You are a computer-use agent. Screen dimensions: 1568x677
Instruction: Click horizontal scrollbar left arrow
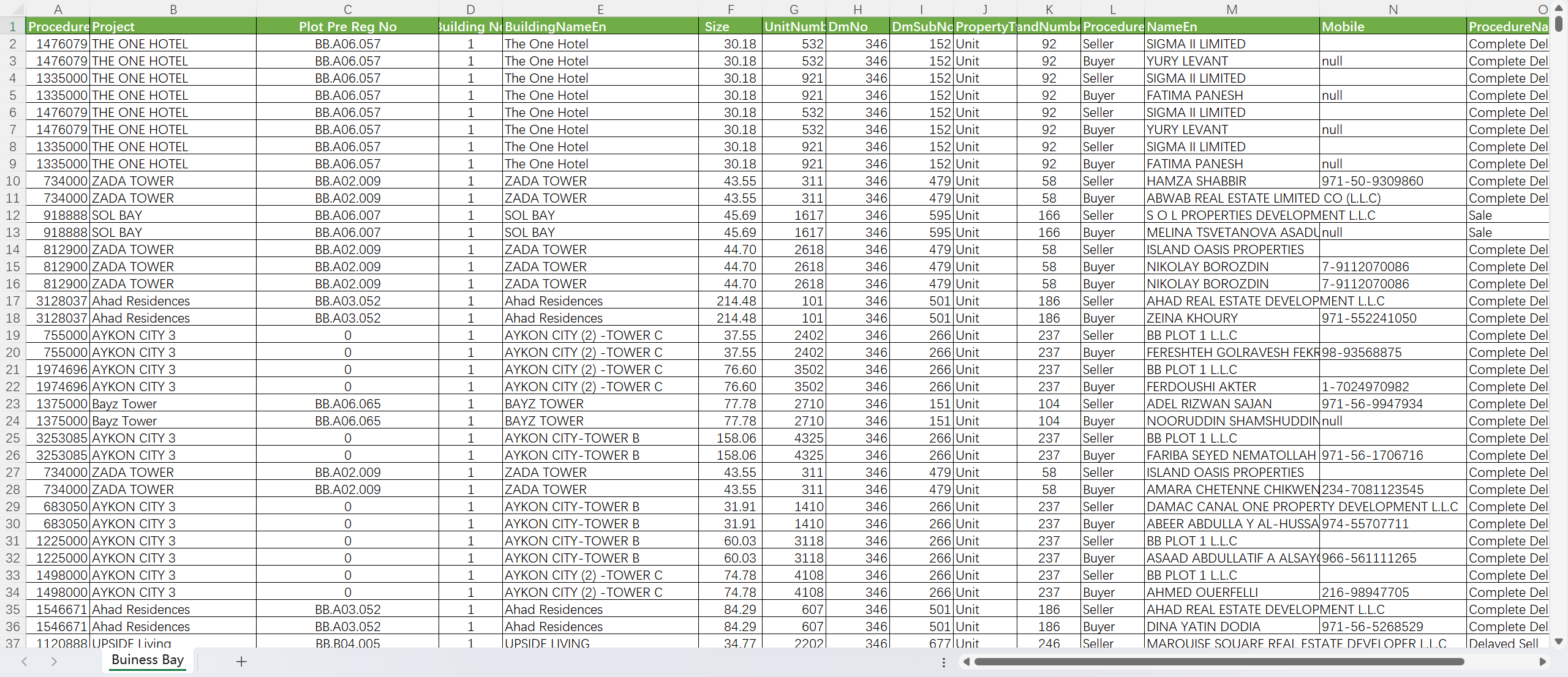pos(967,662)
